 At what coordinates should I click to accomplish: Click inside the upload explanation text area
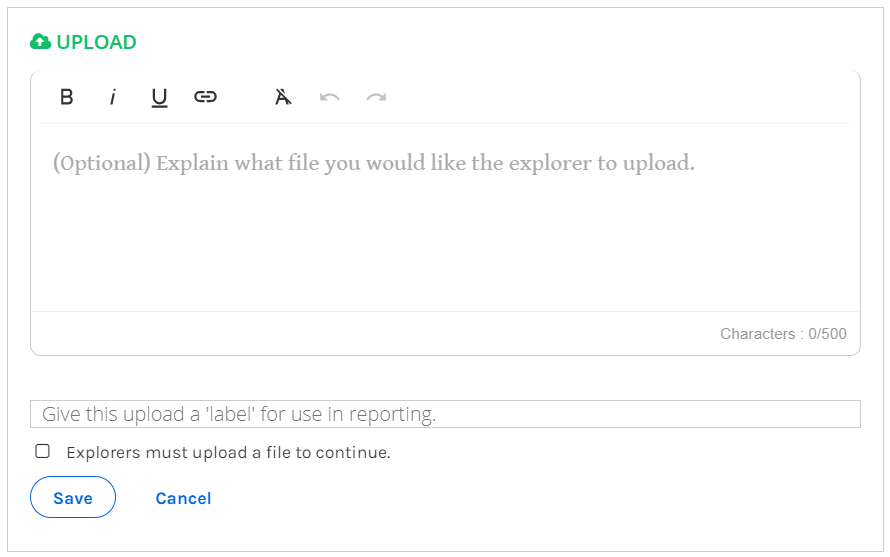445,217
